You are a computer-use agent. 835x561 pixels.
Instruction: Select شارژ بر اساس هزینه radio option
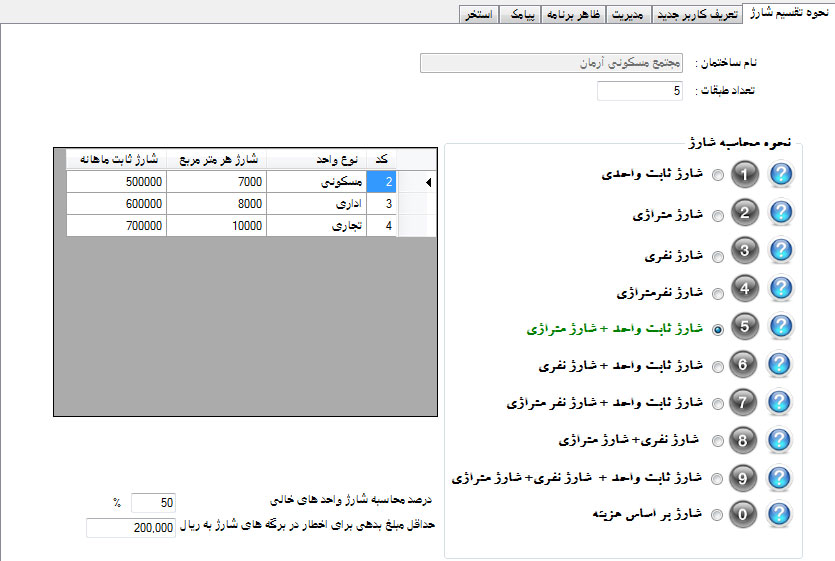tap(717, 515)
